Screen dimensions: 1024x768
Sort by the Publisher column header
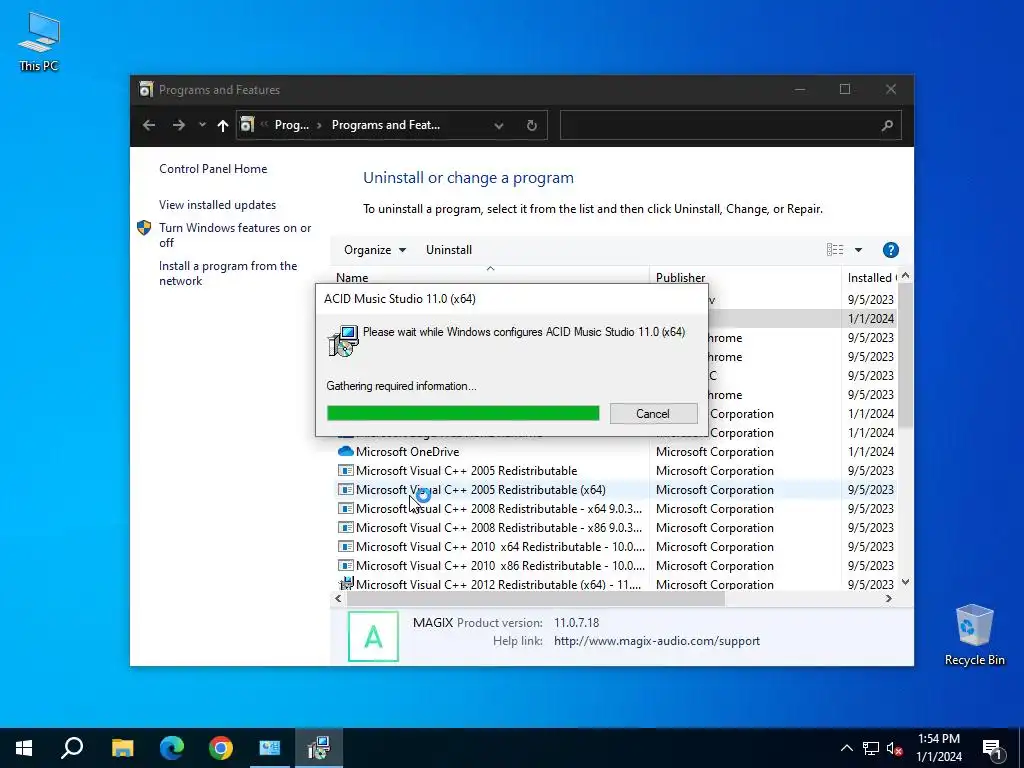tap(745, 278)
